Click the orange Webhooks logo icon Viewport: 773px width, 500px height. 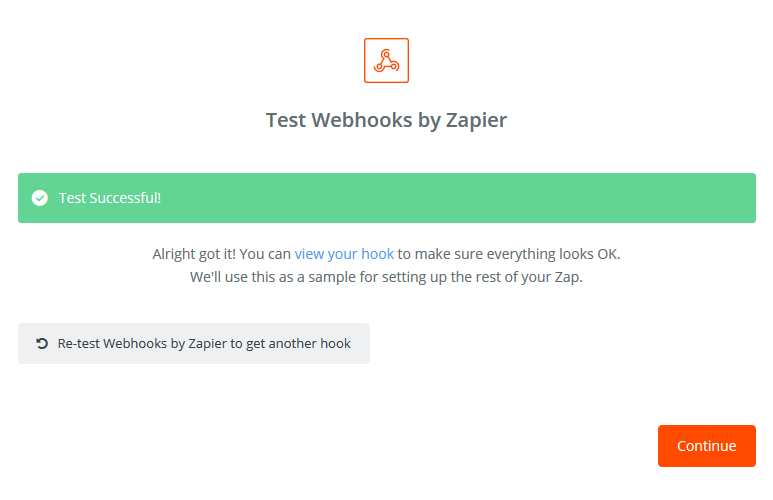coord(386,61)
